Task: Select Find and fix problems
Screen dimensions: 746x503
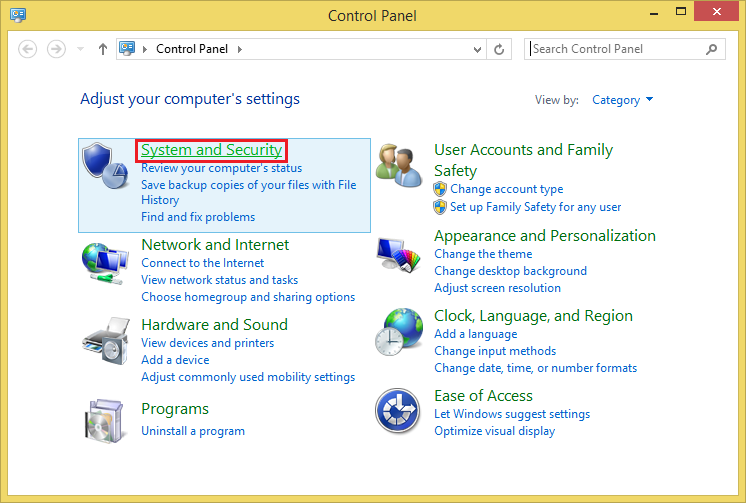Action: tap(198, 217)
